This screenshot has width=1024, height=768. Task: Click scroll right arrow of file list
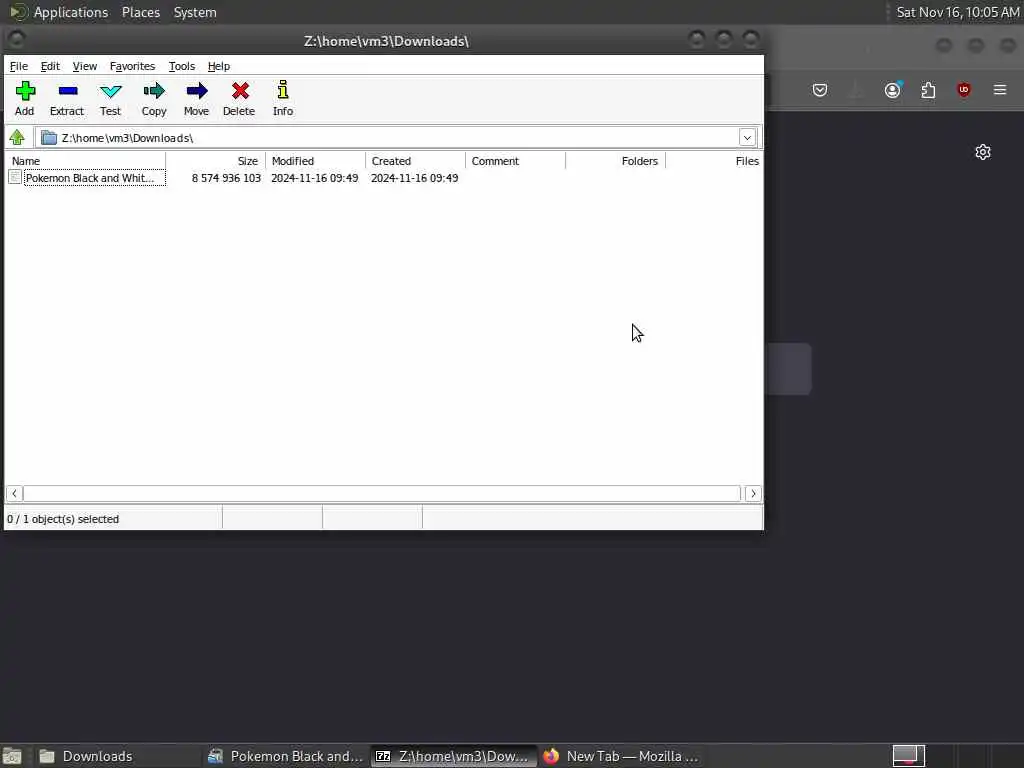tap(753, 494)
